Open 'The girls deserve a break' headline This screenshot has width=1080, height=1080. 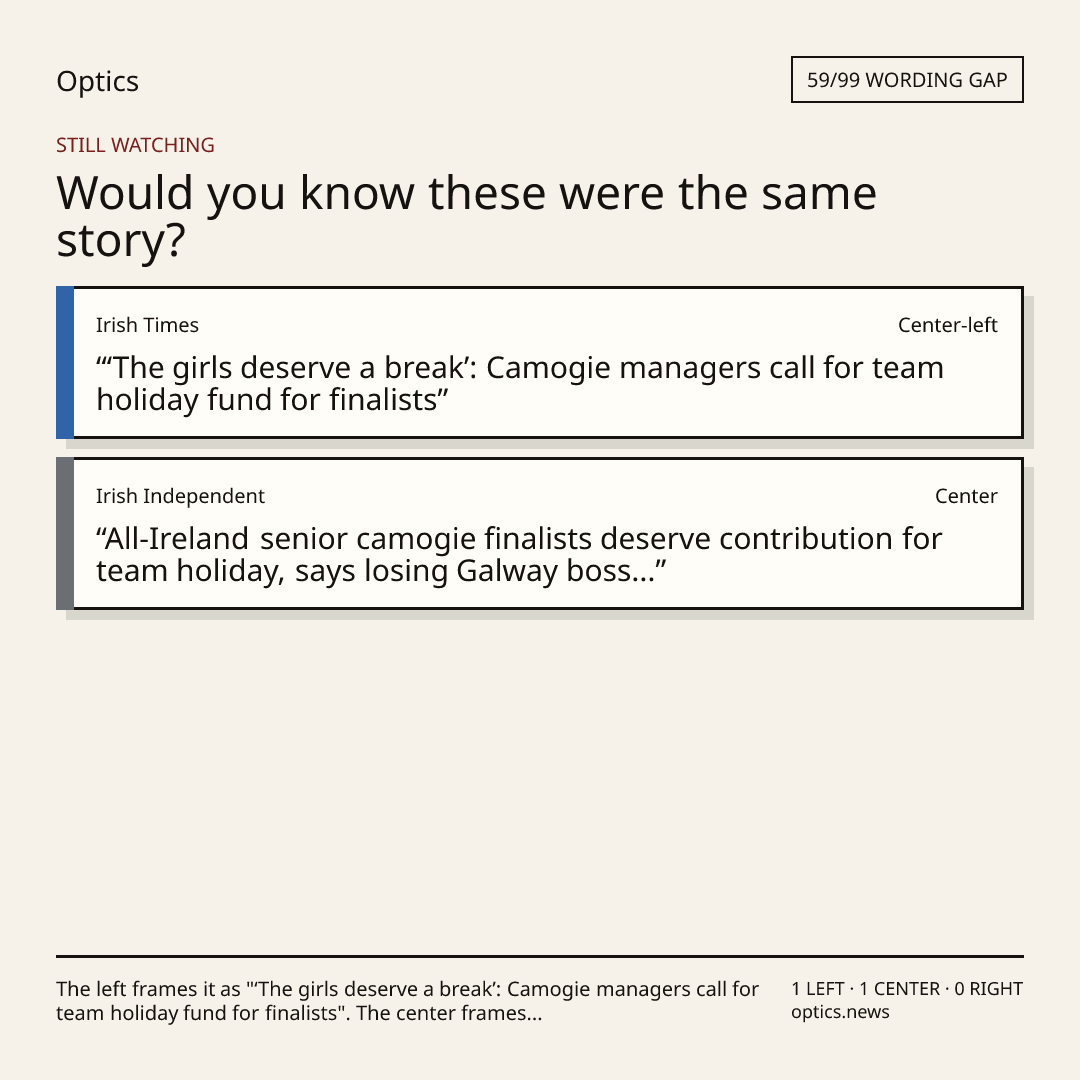[519, 384]
